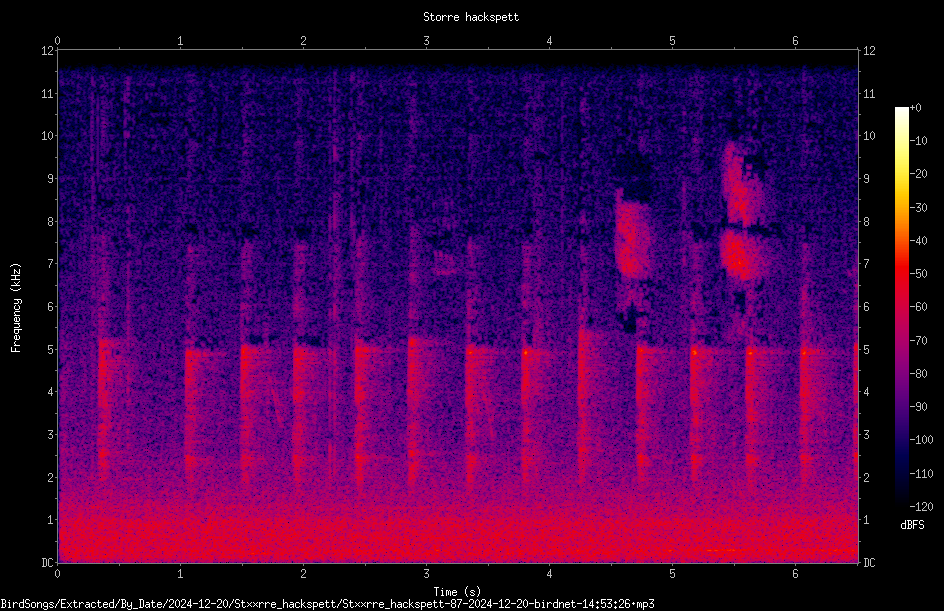The height and width of the screenshot is (611, 944).
Task: Click the DC label on left frequency axis
Action: point(48,563)
